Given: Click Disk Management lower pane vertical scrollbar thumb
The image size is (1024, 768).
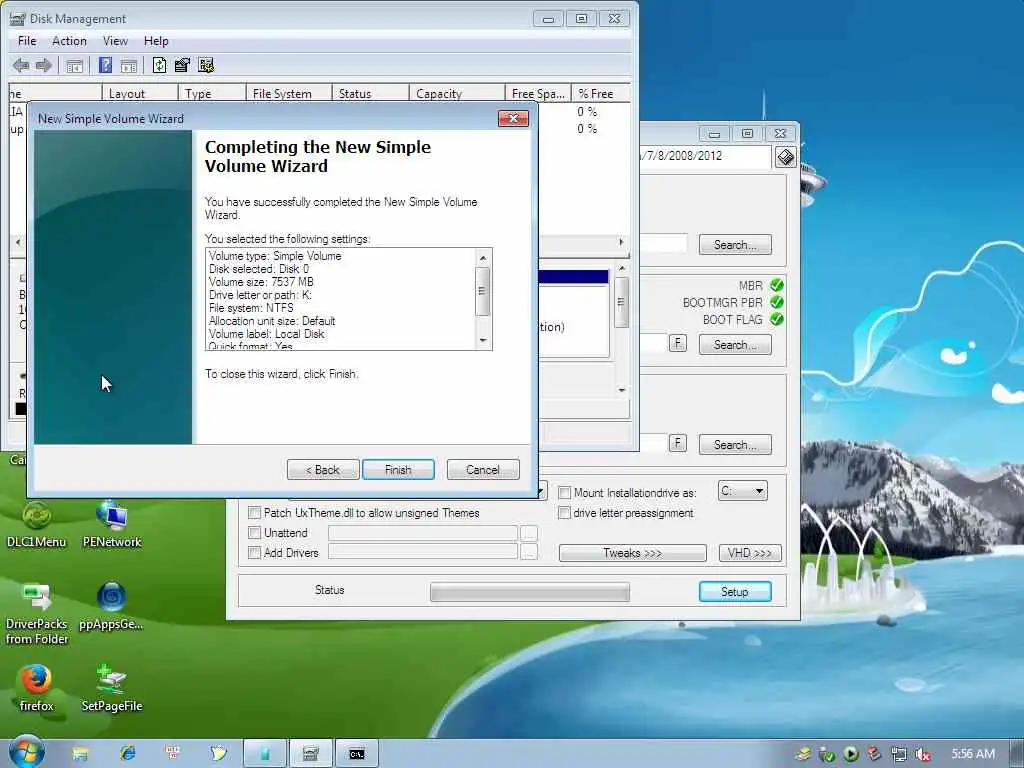Looking at the screenshot, I should (621, 302).
